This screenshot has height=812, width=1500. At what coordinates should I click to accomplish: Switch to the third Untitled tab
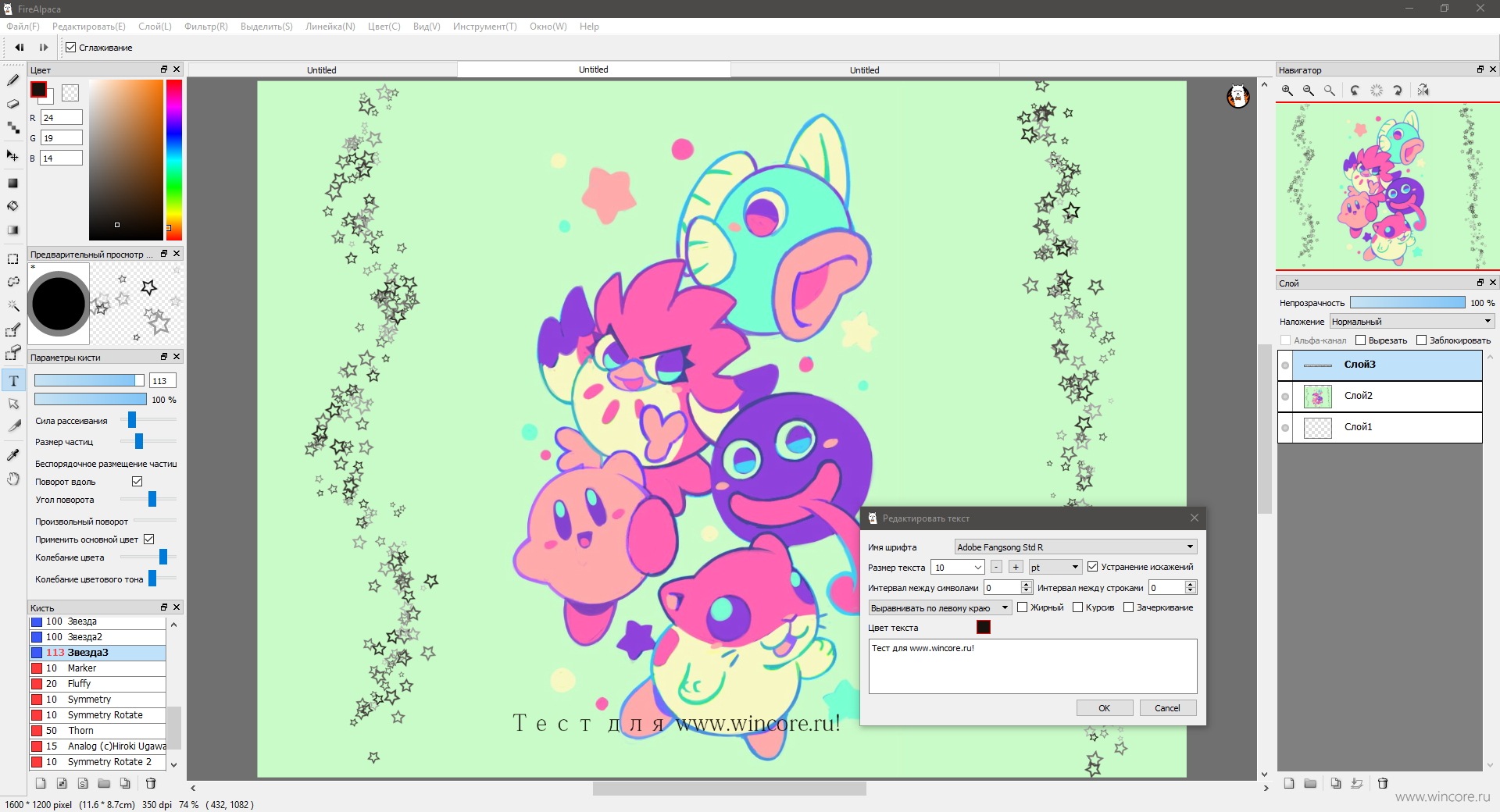tap(864, 70)
